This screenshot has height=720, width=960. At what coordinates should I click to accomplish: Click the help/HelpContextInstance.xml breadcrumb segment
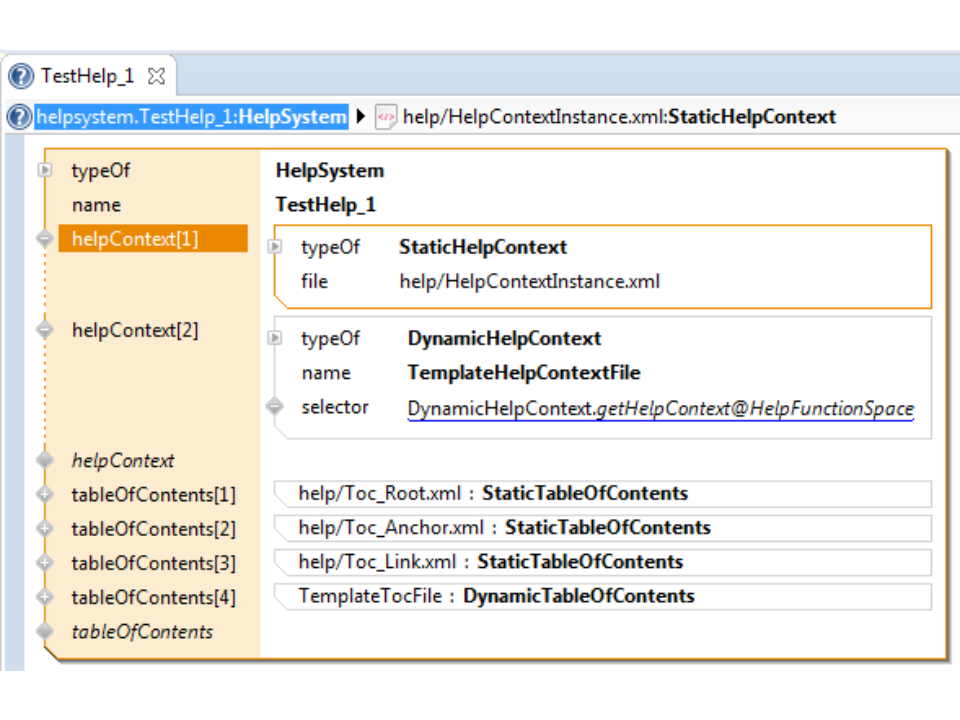(619, 117)
